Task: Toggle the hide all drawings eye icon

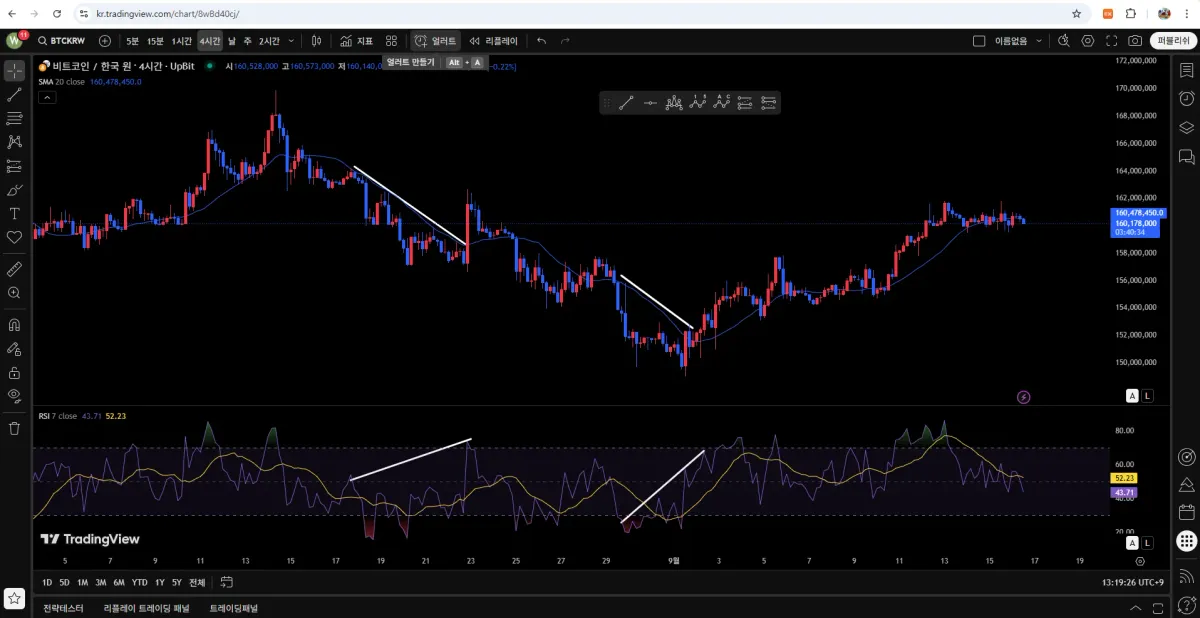Action: tap(14, 395)
